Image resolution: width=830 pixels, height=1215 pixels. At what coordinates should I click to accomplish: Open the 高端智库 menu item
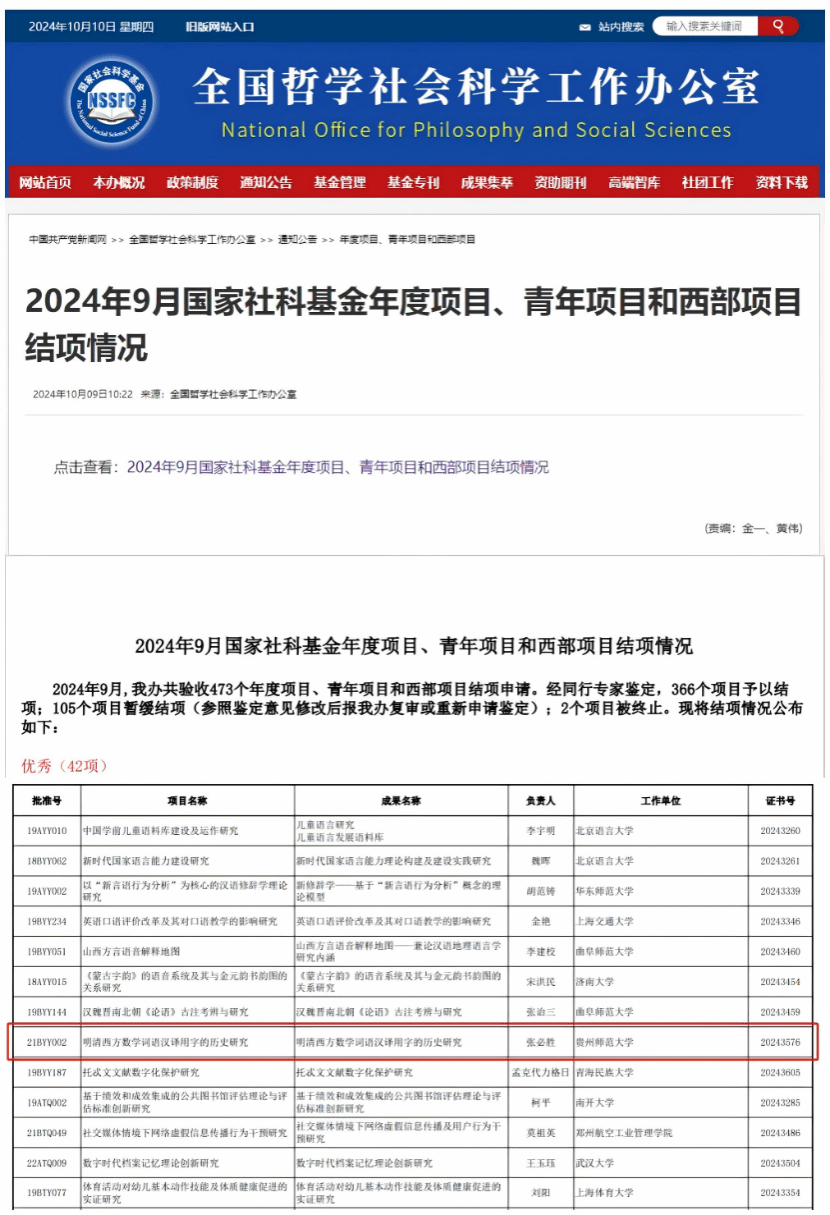click(634, 182)
